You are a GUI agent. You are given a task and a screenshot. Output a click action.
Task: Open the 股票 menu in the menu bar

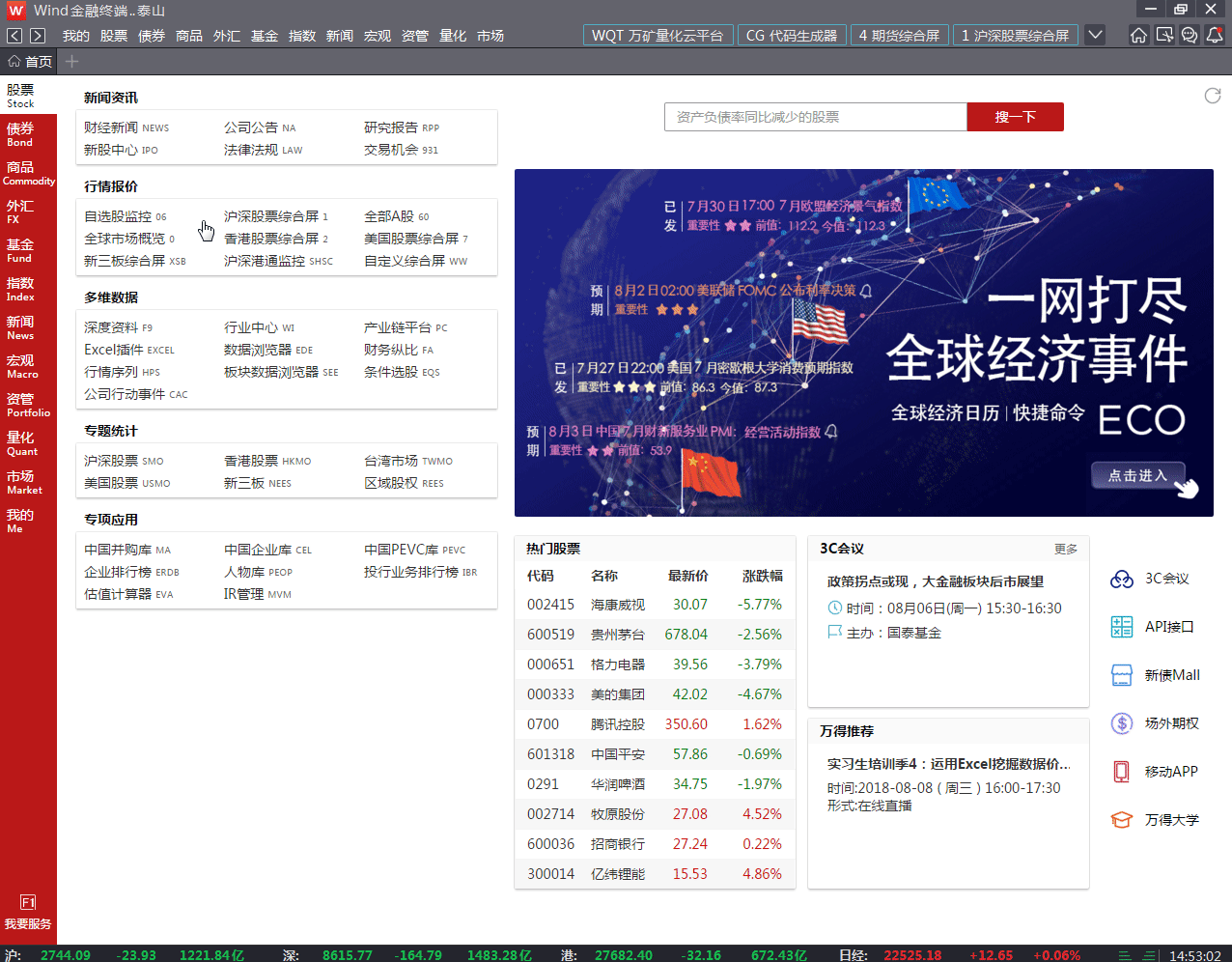click(114, 36)
